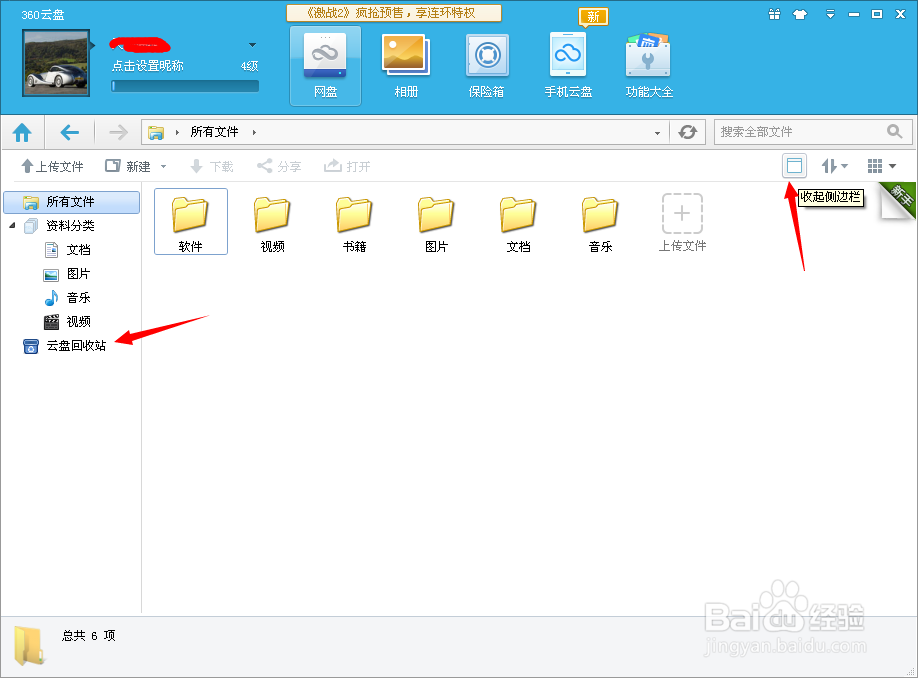The image size is (918, 678).
Task: Expand the arrow before 所有文件 breadcrumb
Action: point(177,133)
